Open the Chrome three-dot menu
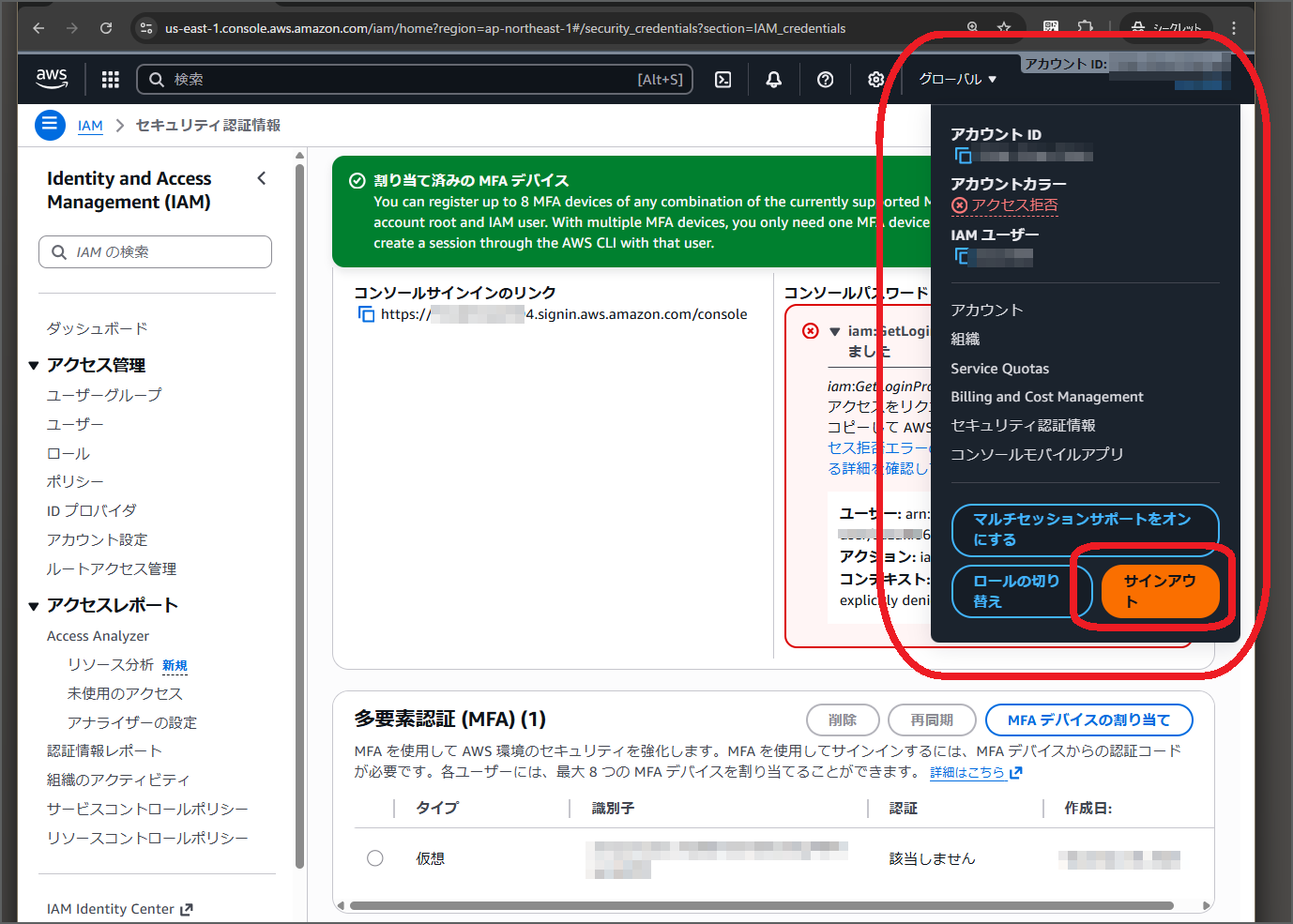 click(x=1234, y=28)
